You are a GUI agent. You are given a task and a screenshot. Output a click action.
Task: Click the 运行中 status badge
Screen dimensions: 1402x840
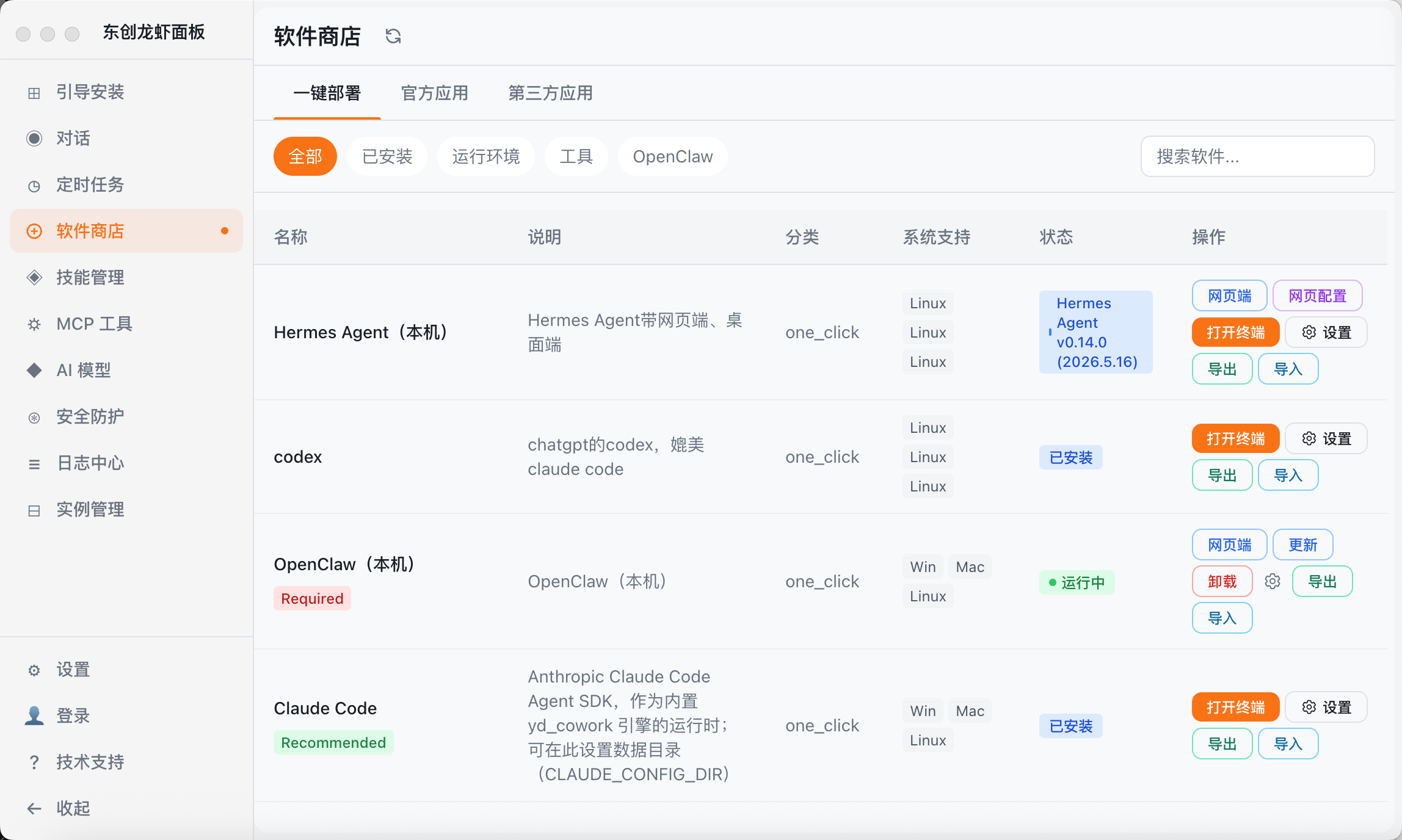click(1077, 582)
